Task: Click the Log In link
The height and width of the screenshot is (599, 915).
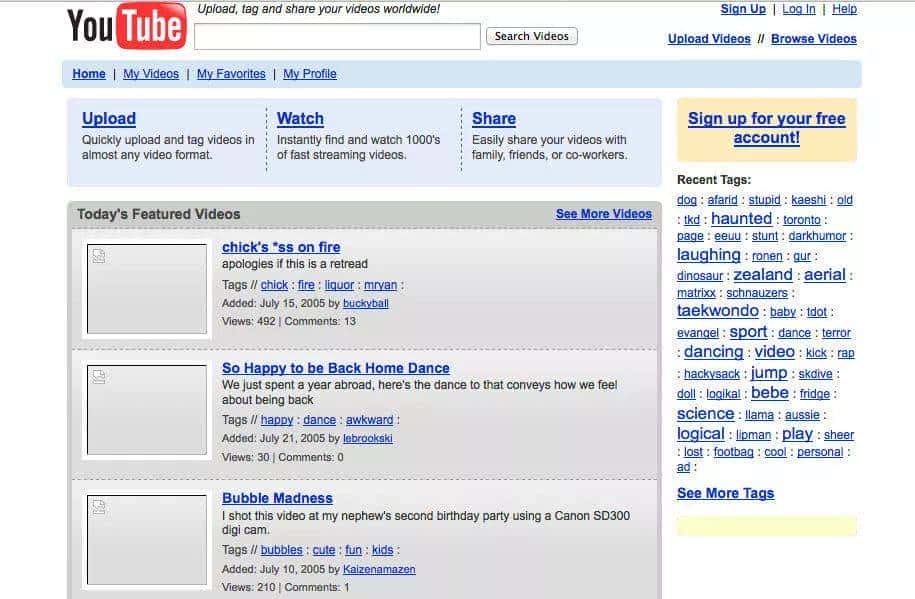Action: 798,9
